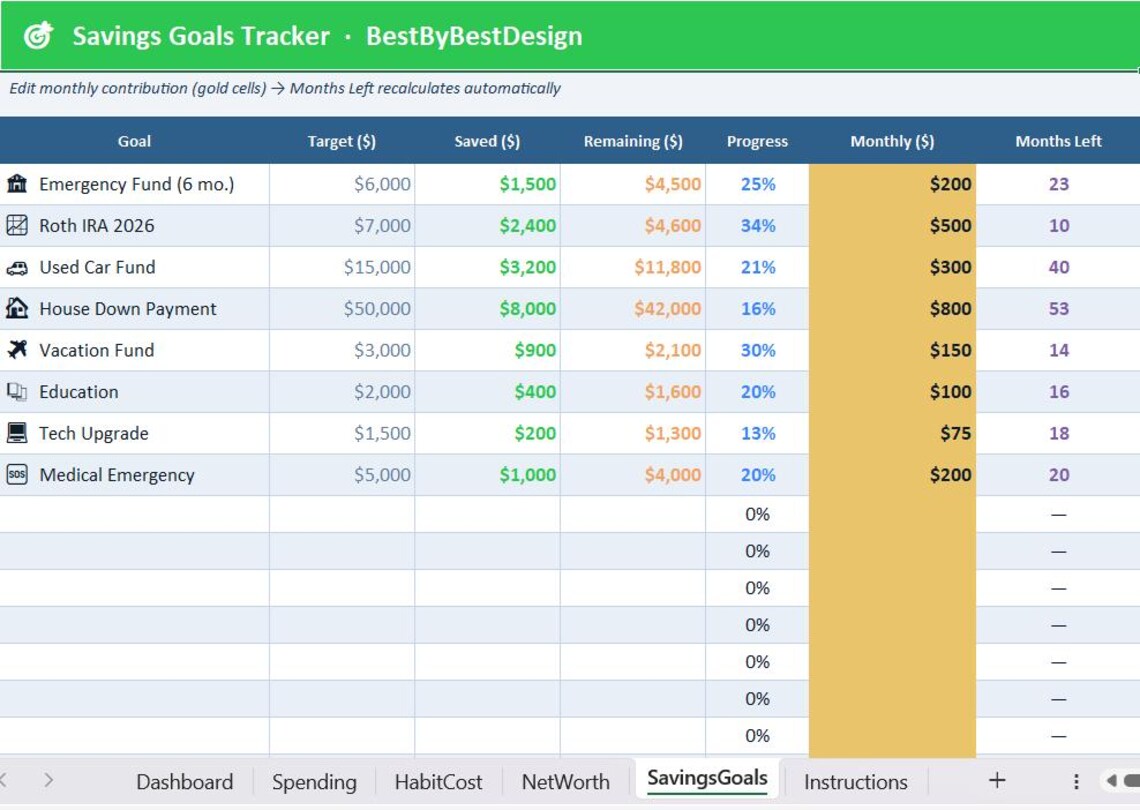
Task: Go to next sheet tabs arrow
Action: [48, 780]
